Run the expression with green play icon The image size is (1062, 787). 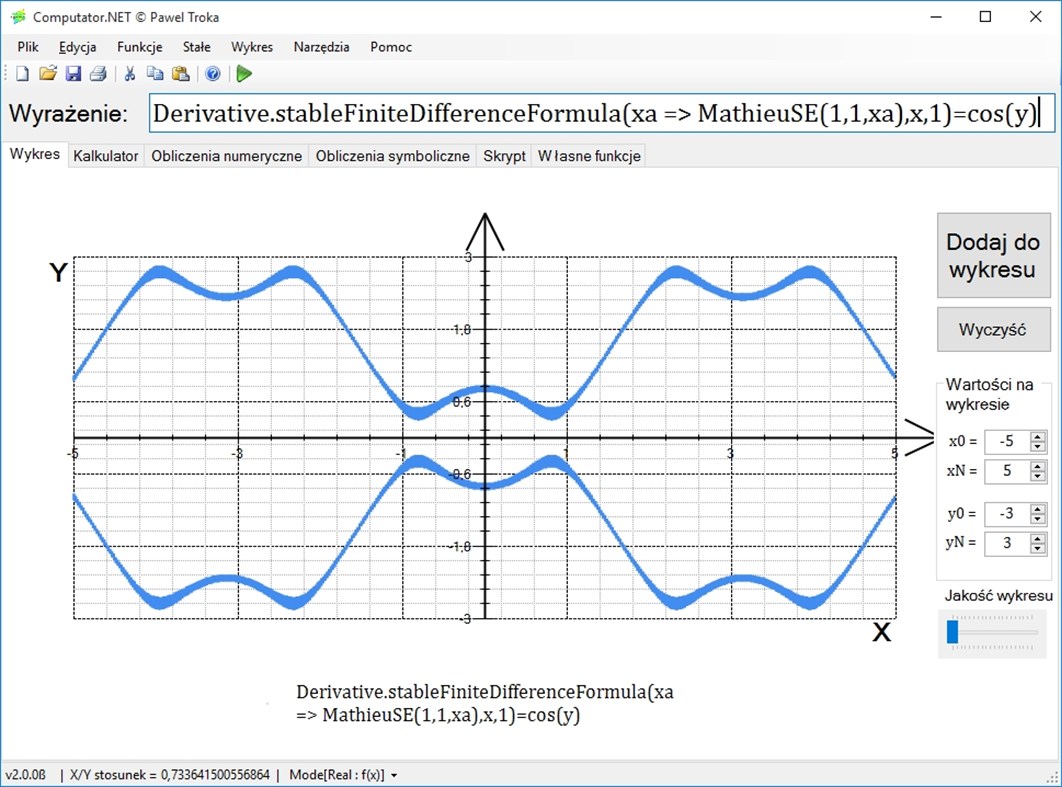[x=245, y=74]
